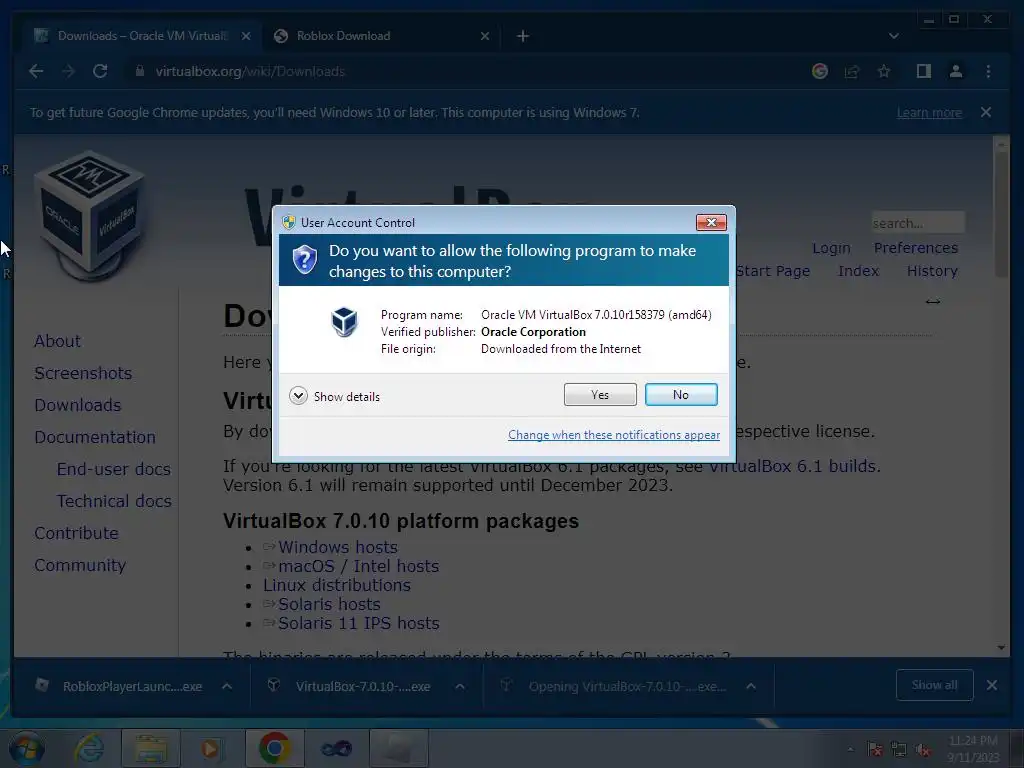Go forward in Chrome

click(68, 71)
